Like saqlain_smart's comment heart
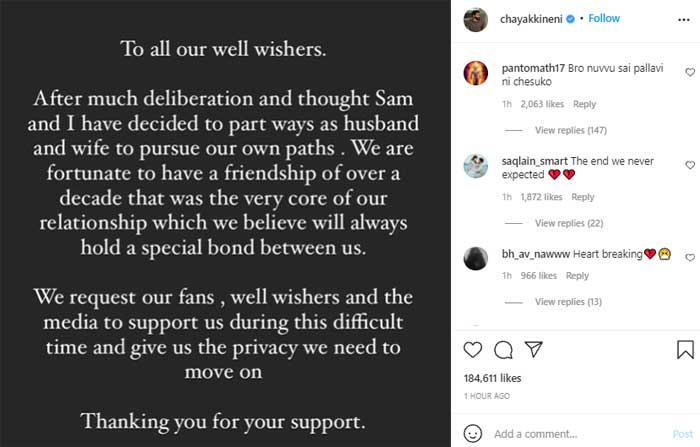 689,165
